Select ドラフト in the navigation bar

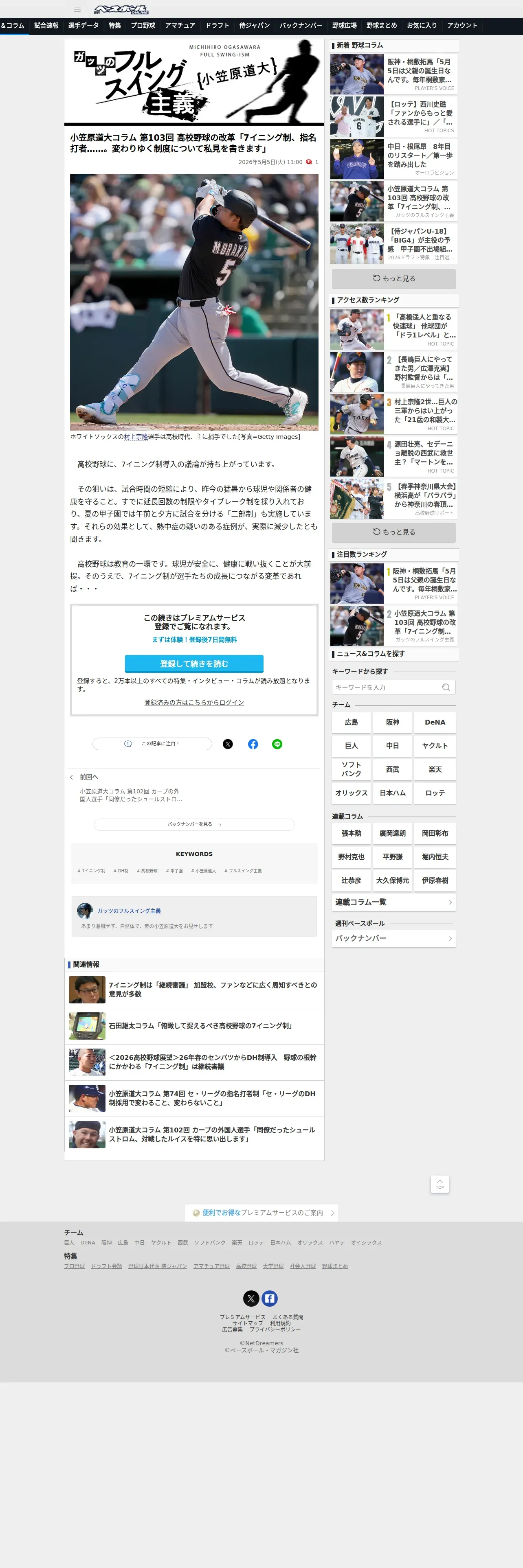(218, 26)
